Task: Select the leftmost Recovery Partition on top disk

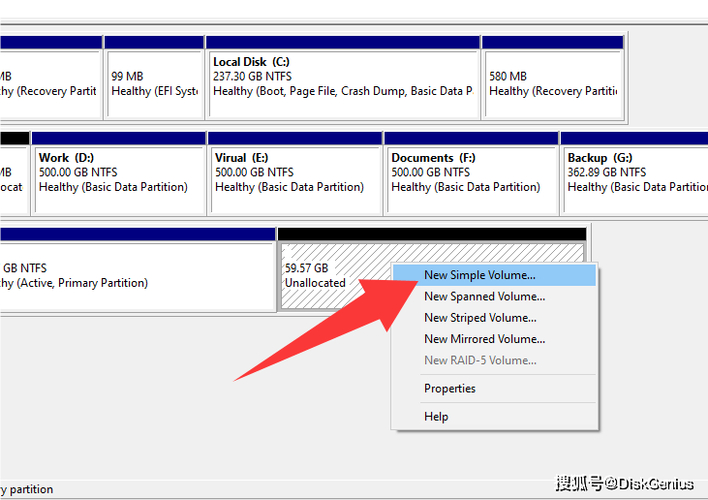Action: [51, 78]
